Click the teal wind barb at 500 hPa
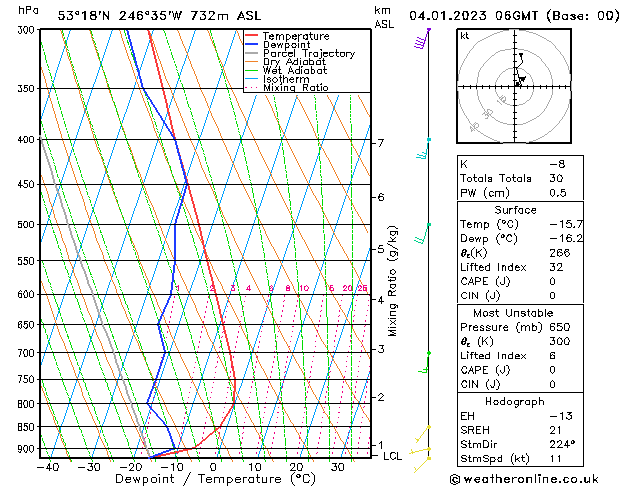This screenshot has width=629, height=486. click(x=422, y=233)
